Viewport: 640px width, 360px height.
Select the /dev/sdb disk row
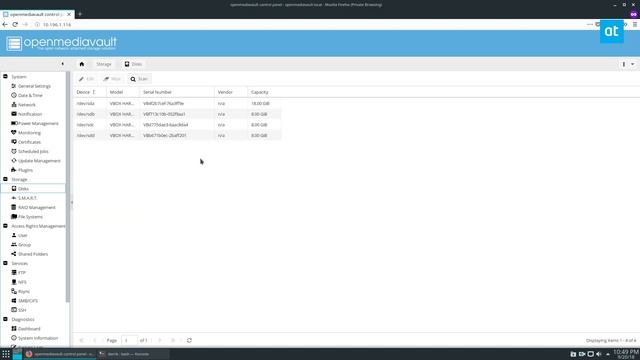point(178,114)
